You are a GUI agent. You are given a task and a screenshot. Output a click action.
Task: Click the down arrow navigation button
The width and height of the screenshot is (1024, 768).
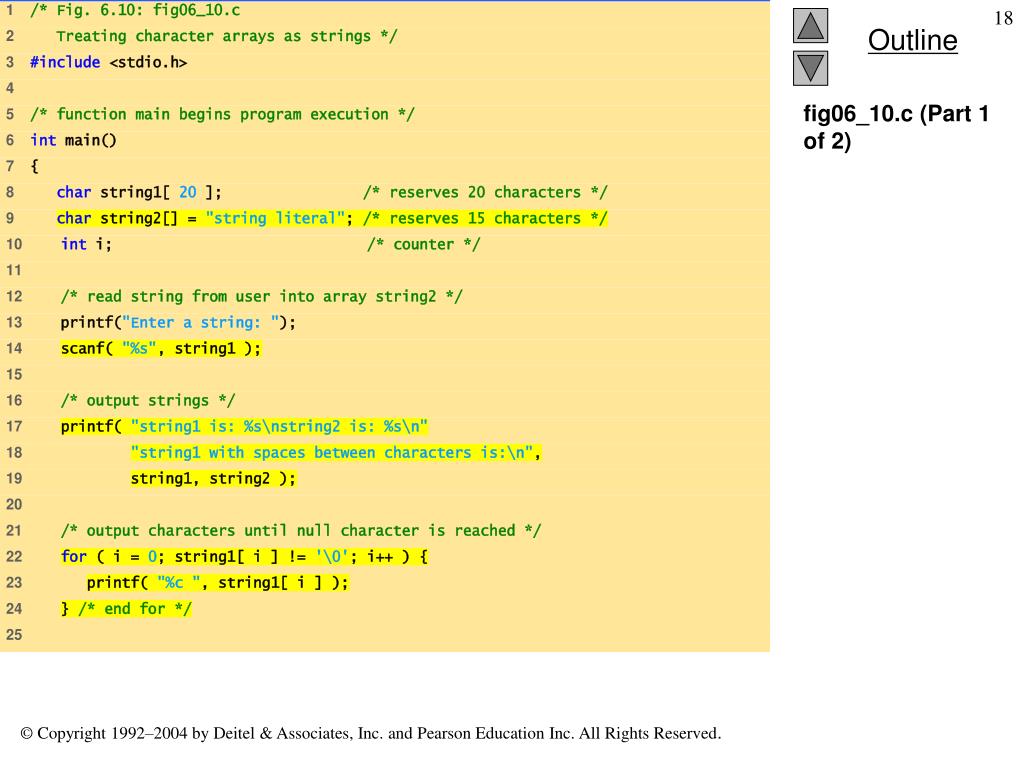[810, 68]
